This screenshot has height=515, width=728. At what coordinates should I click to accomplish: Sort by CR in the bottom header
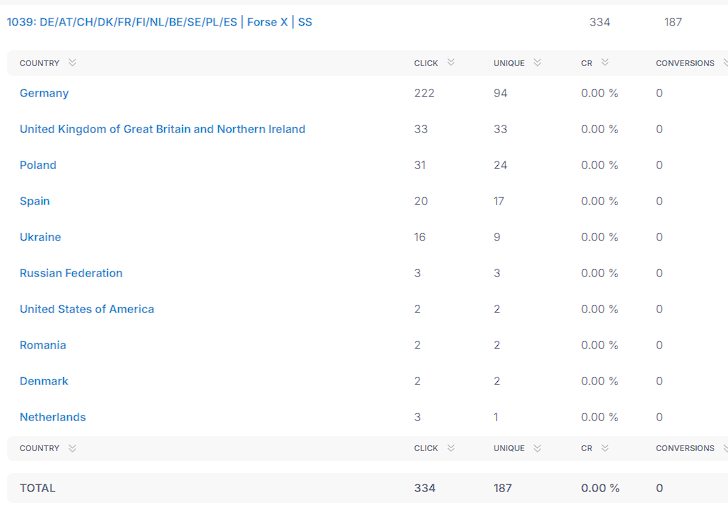click(604, 448)
